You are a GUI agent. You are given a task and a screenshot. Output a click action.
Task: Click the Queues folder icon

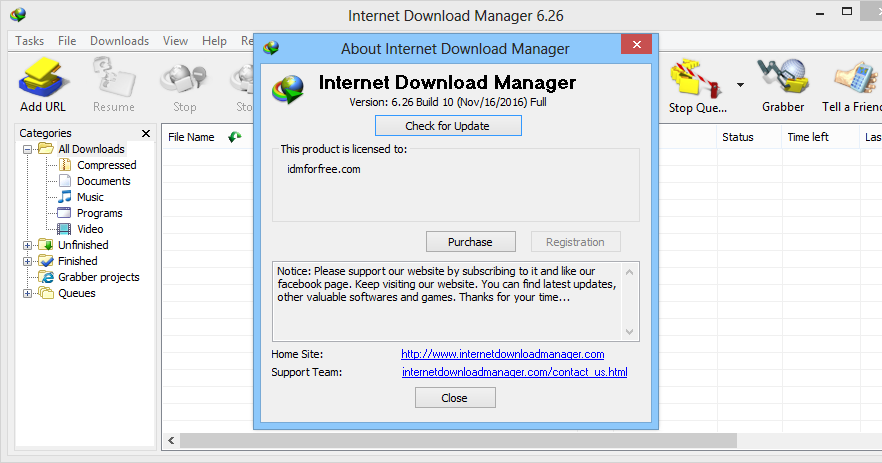(46, 293)
